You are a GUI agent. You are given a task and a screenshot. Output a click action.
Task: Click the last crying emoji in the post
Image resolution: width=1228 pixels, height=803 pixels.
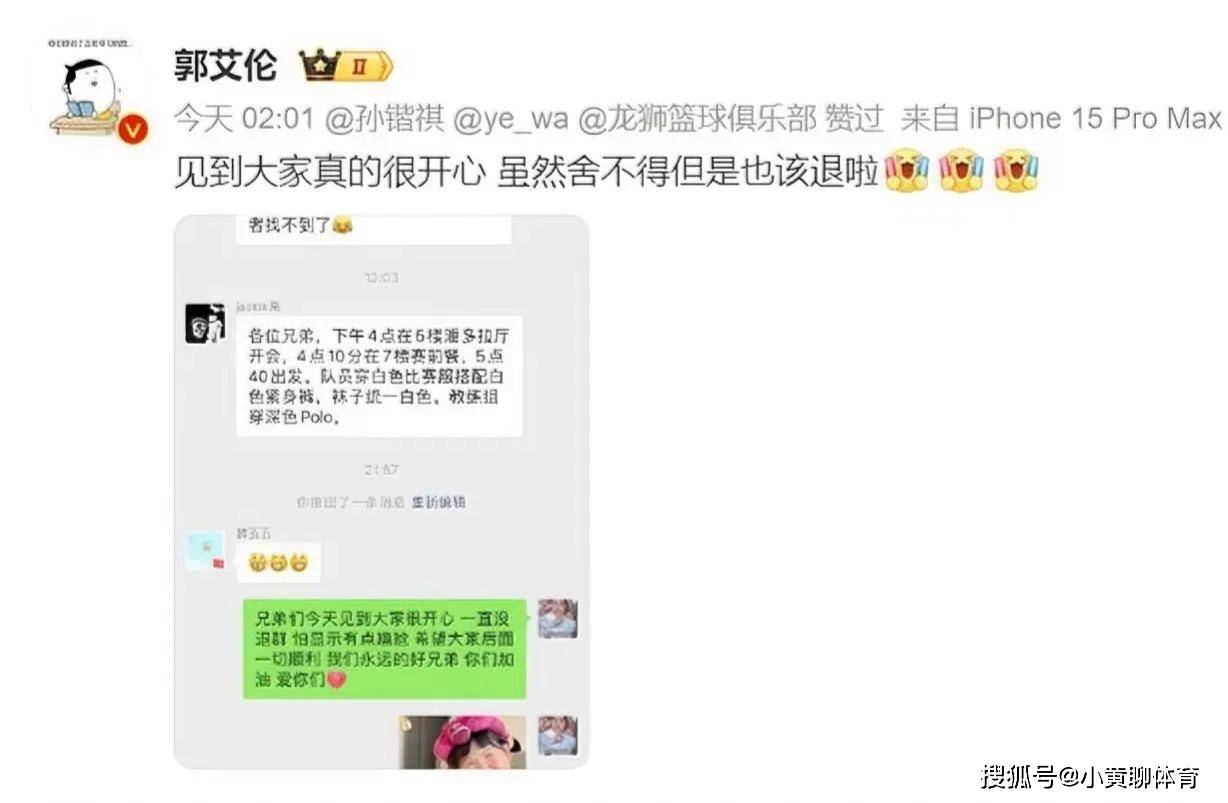pos(1017,170)
